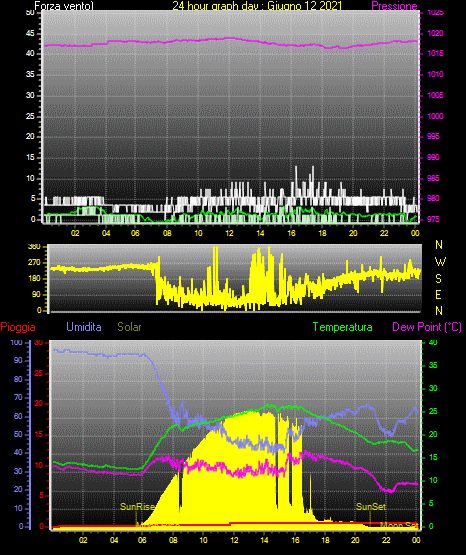This screenshot has width=466, height=555.
Task: Click the 90 wind direction axis value
Action: (36, 294)
